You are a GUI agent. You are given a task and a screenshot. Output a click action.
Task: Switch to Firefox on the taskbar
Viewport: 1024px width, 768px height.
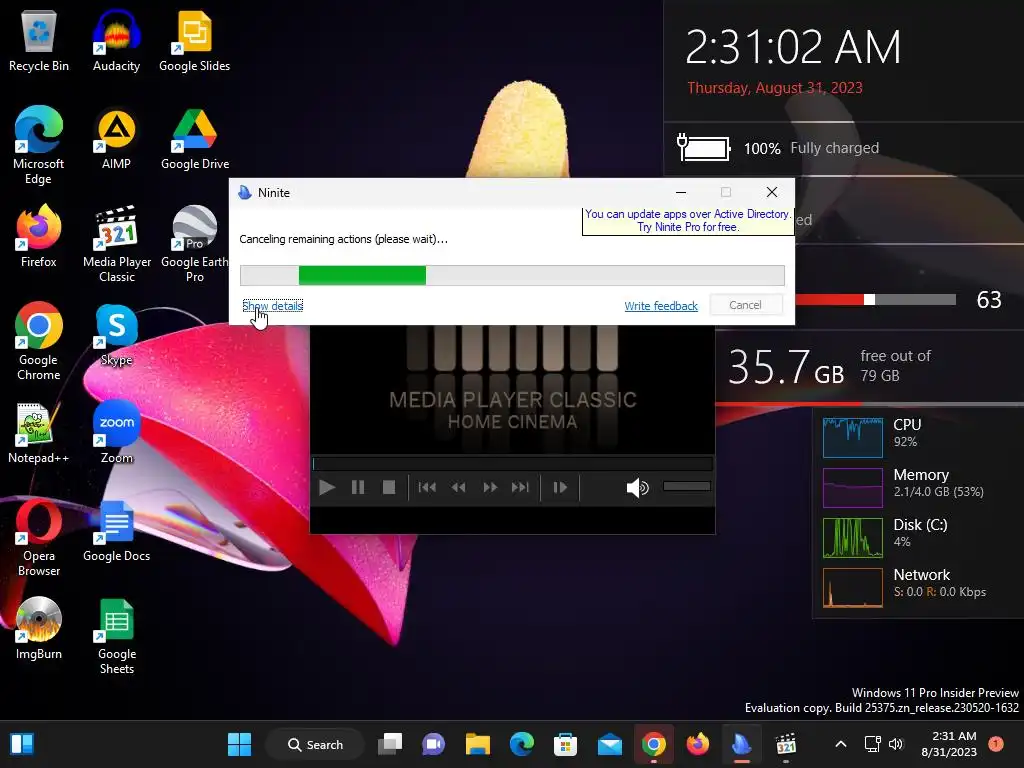coord(697,744)
